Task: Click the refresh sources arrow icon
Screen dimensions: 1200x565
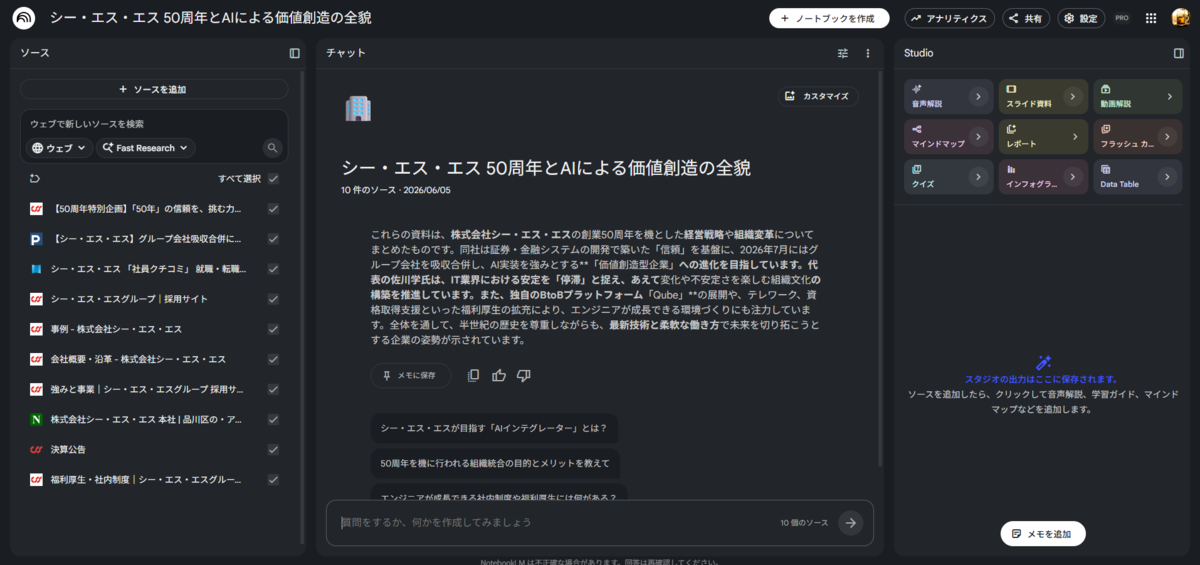Action: click(x=35, y=179)
